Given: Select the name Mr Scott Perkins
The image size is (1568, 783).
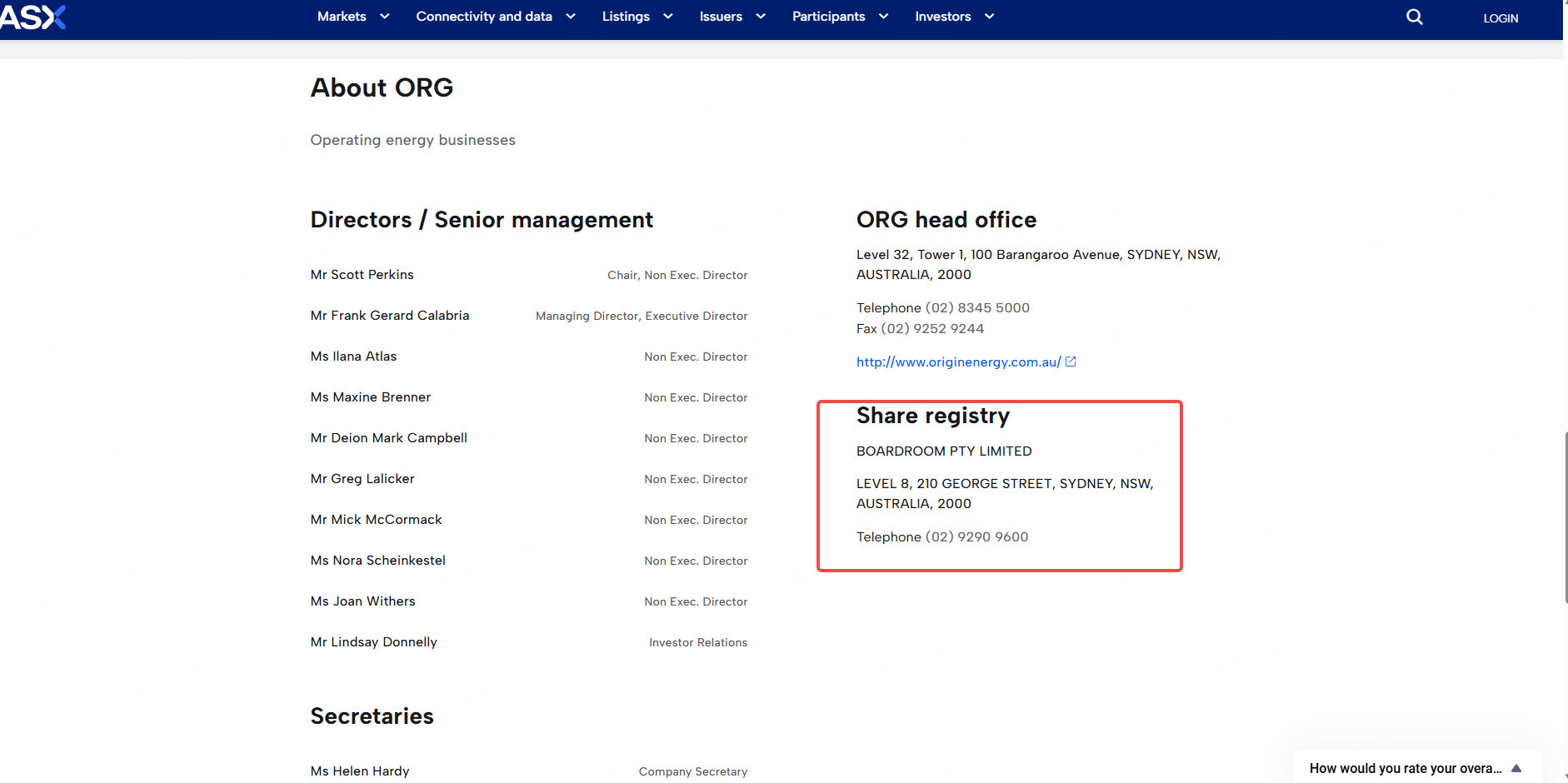Looking at the screenshot, I should [362, 275].
